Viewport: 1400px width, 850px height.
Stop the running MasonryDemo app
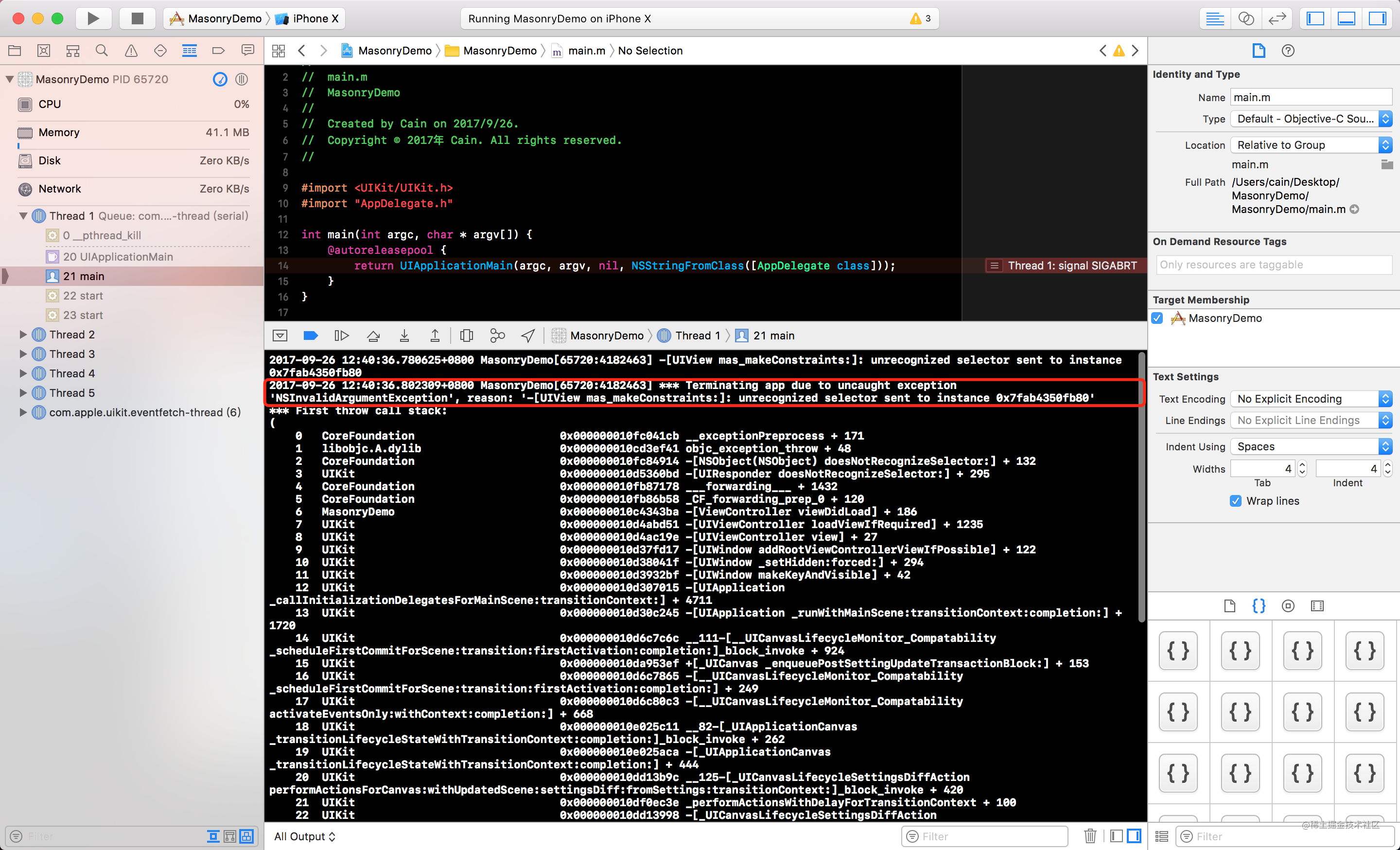click(138, 18)
